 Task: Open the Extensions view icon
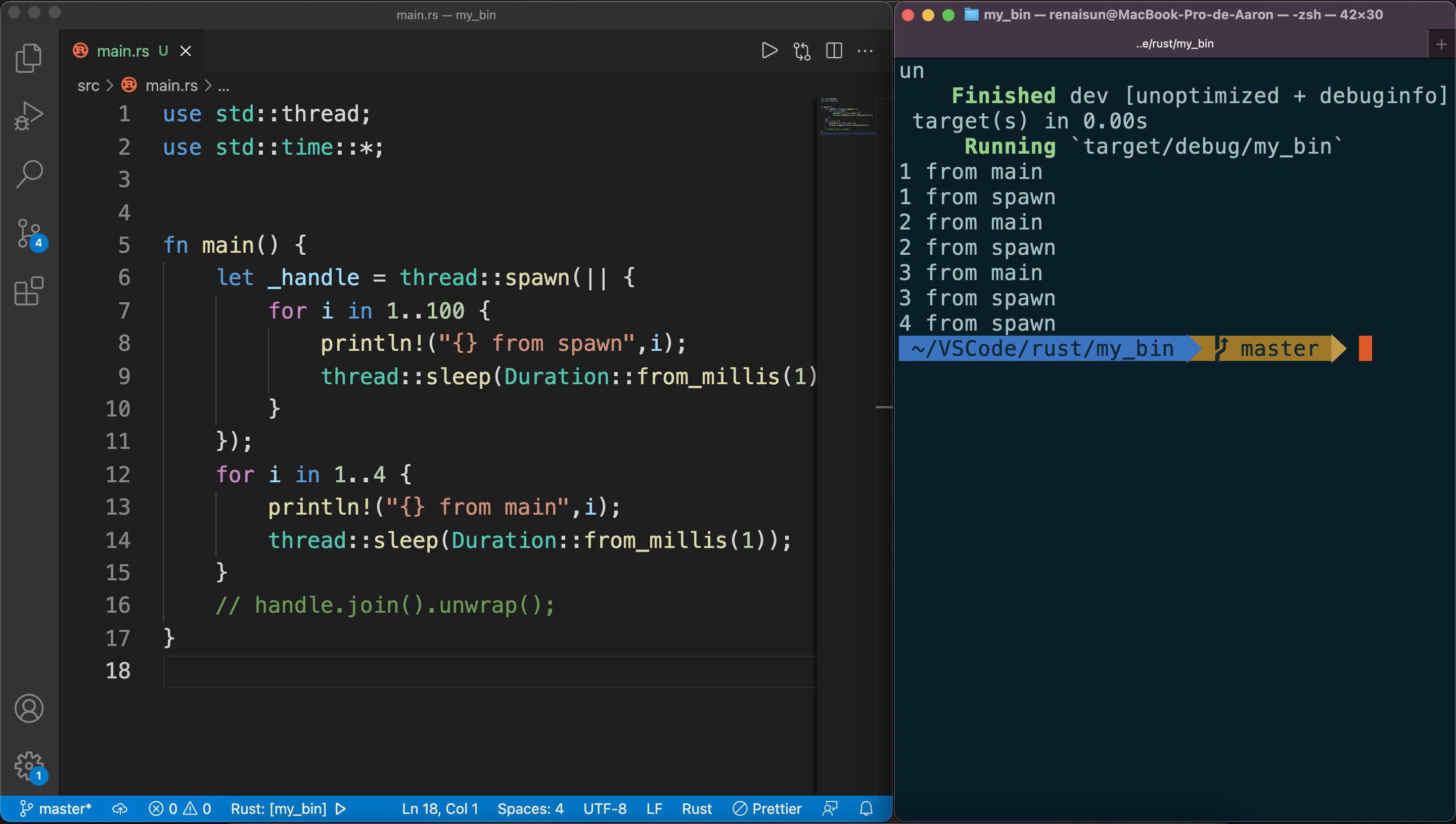coord(28,292)
